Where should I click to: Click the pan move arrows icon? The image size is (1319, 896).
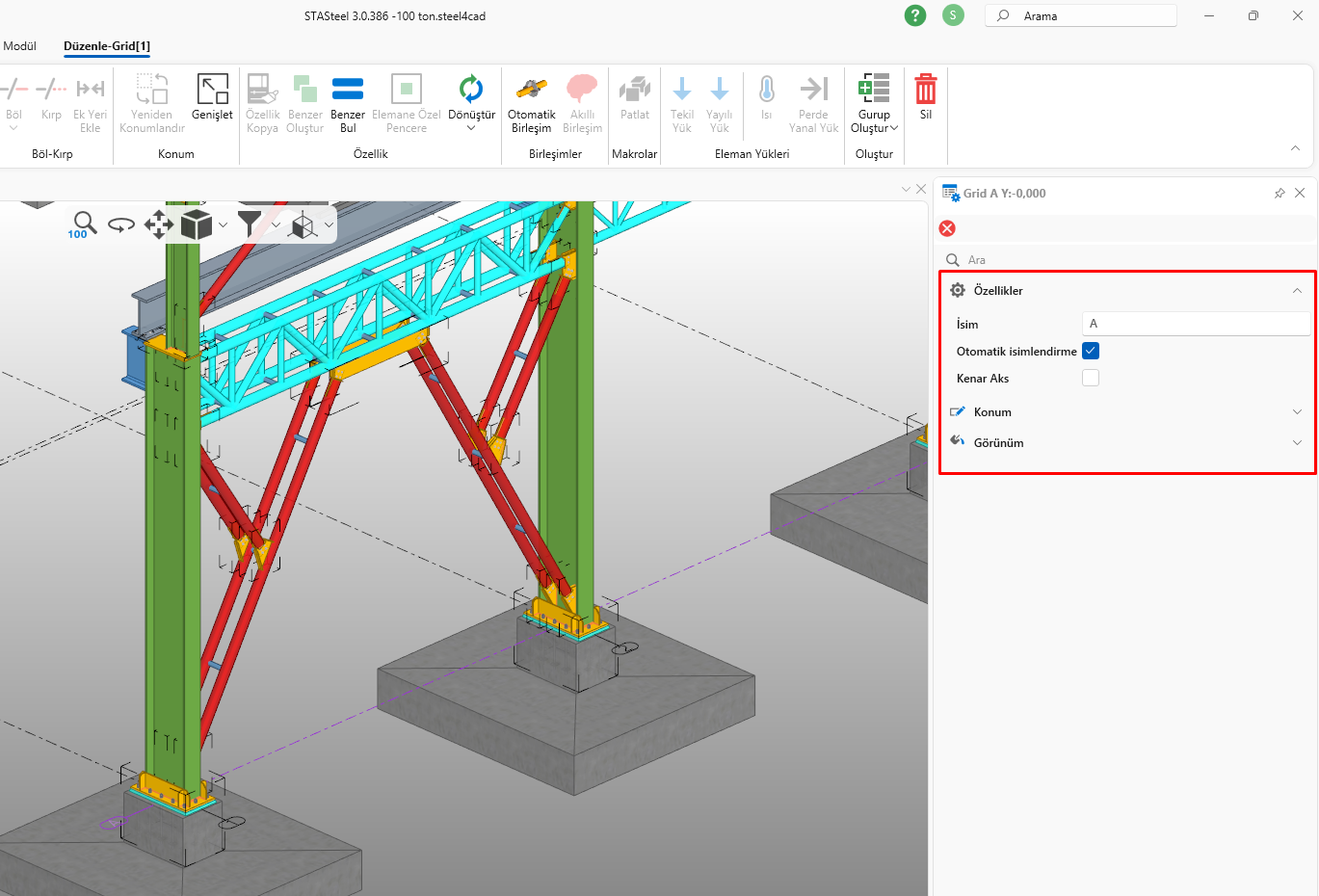click(x=158, y=224)
